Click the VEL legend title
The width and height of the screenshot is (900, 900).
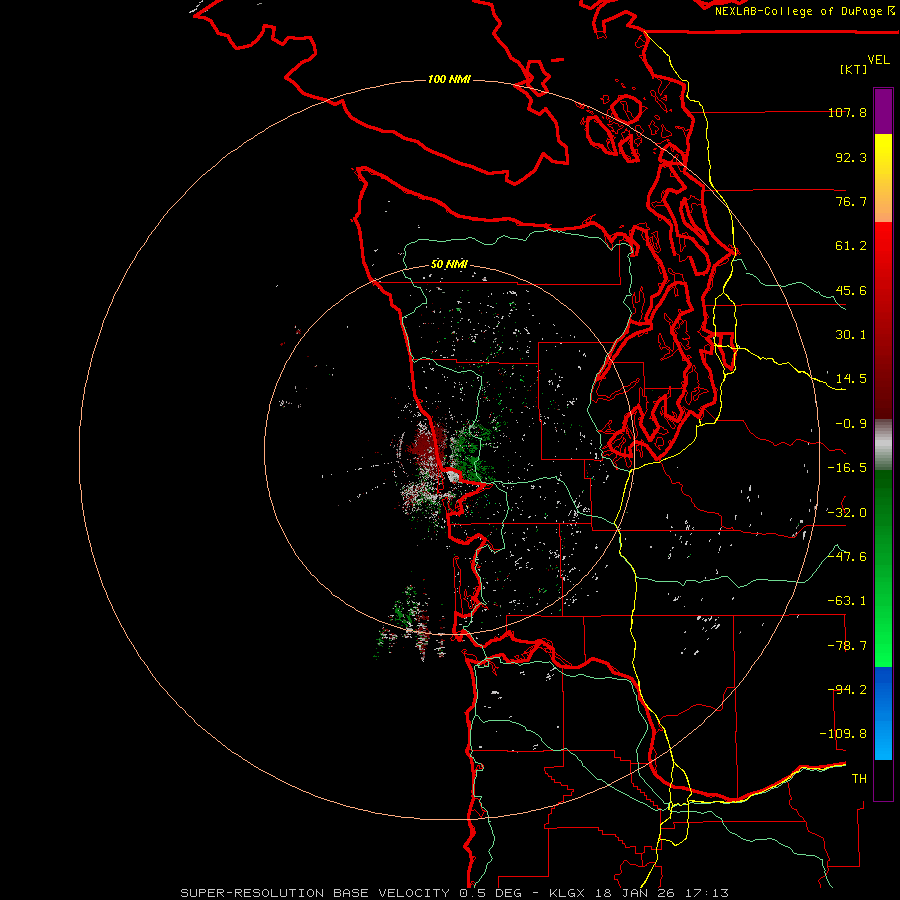(x=878, y=59)
